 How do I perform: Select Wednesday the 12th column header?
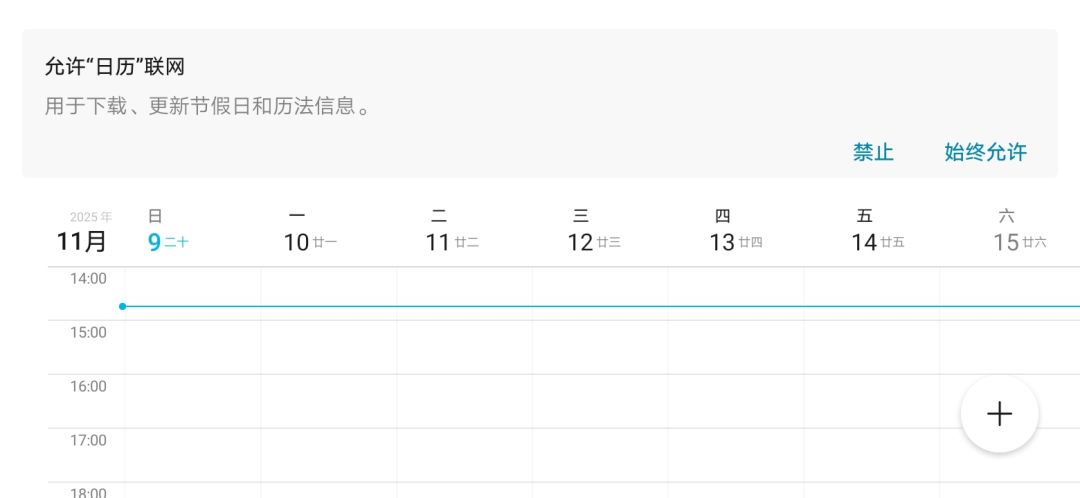click(x=594, y=232)
